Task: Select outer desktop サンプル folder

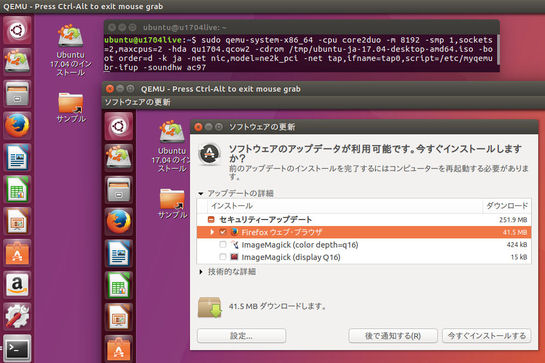Action: pyautogui.click(x=71, y=108)
